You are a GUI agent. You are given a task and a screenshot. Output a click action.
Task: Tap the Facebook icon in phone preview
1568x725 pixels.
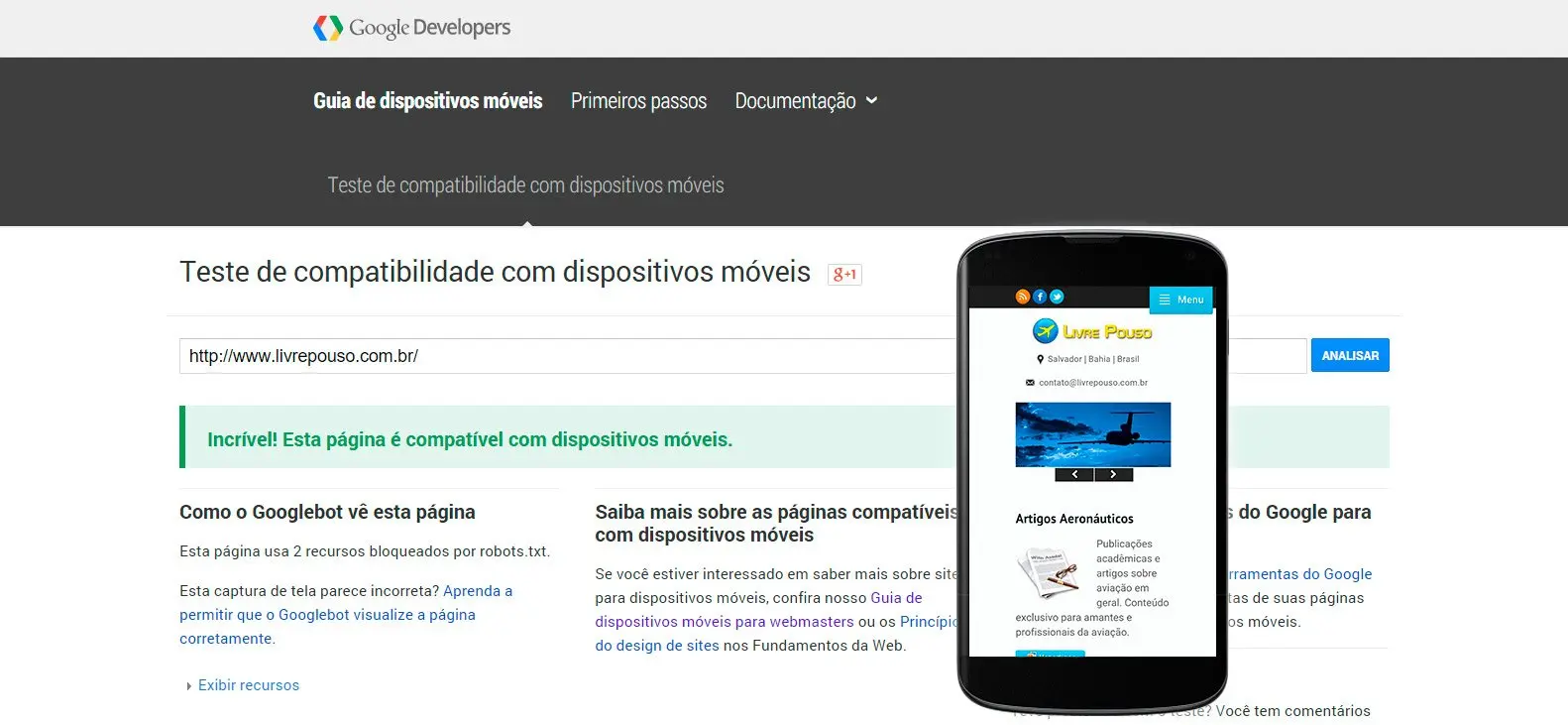point(1040,297)
